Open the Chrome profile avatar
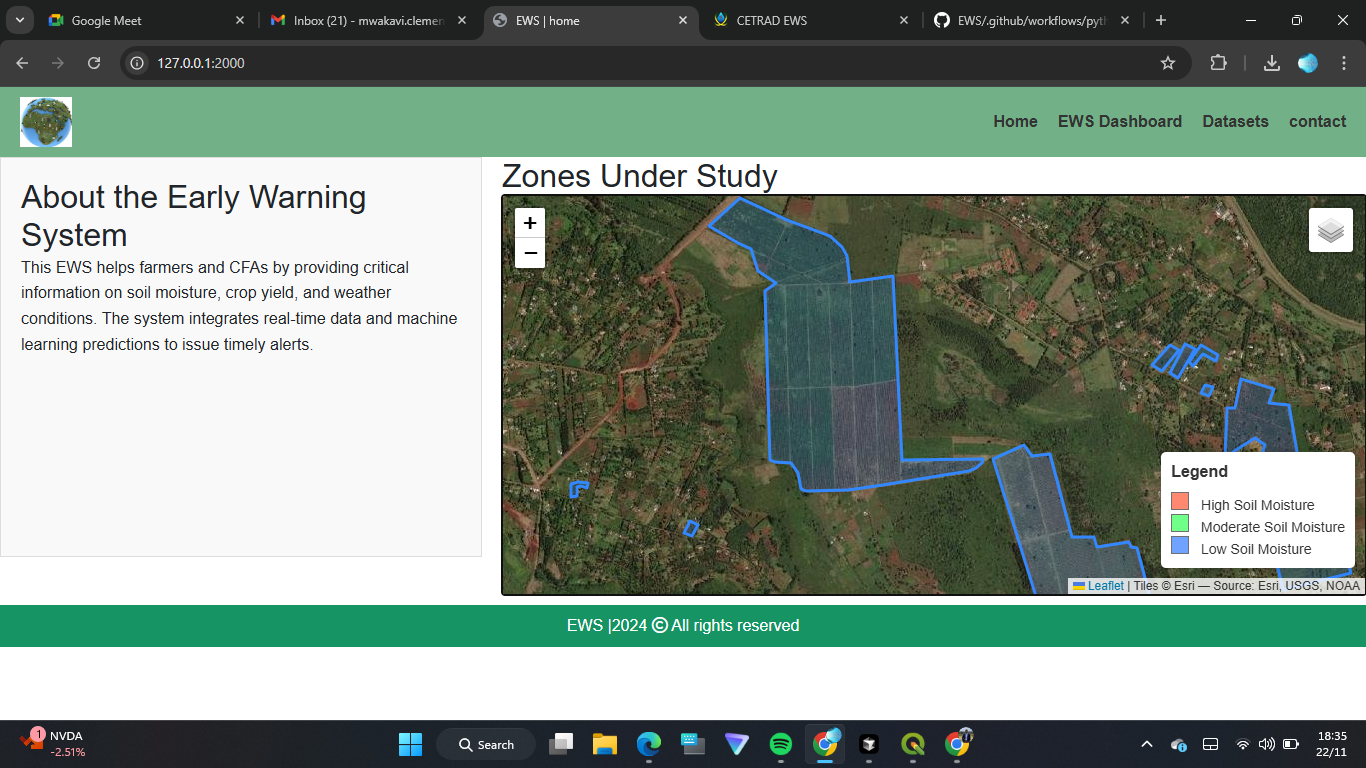Viewport: 1366px width, 768px height. (1308, 63)
